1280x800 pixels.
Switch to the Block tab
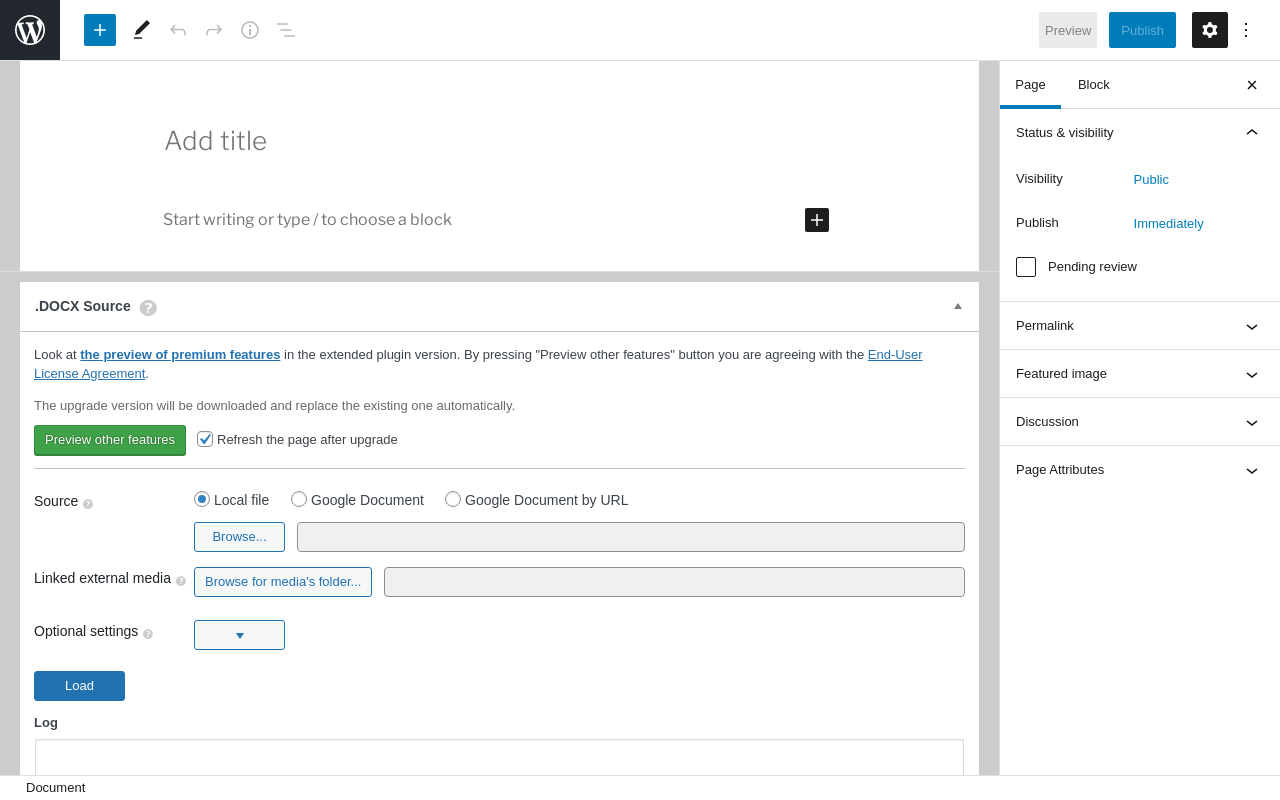point(1094,85)
